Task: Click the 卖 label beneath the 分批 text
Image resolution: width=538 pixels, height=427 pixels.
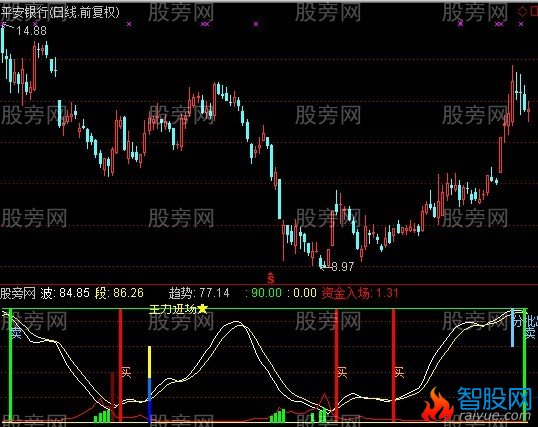Action: pyautogui.click(x=530, y=333)
